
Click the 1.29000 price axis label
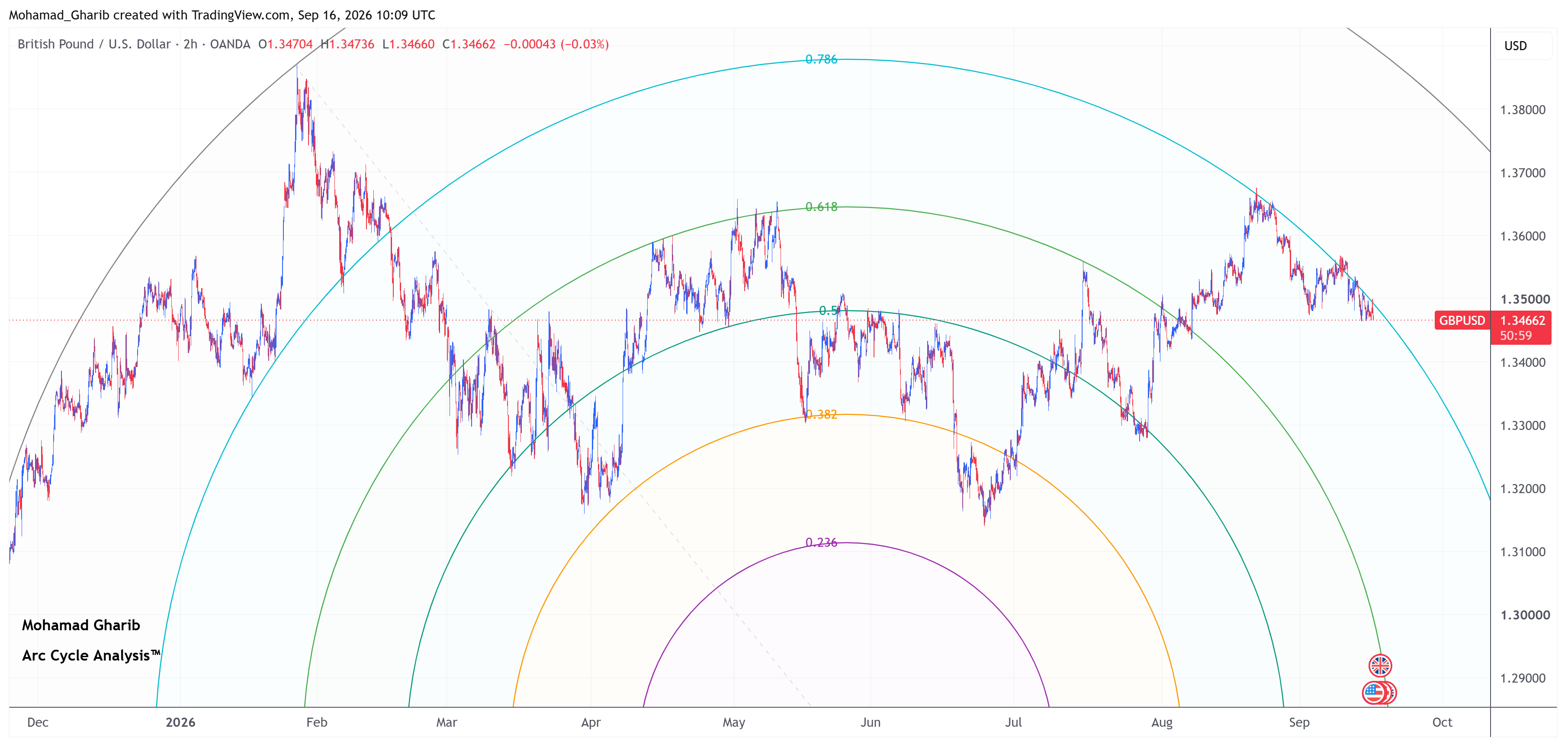click(x=1522, y=678)
